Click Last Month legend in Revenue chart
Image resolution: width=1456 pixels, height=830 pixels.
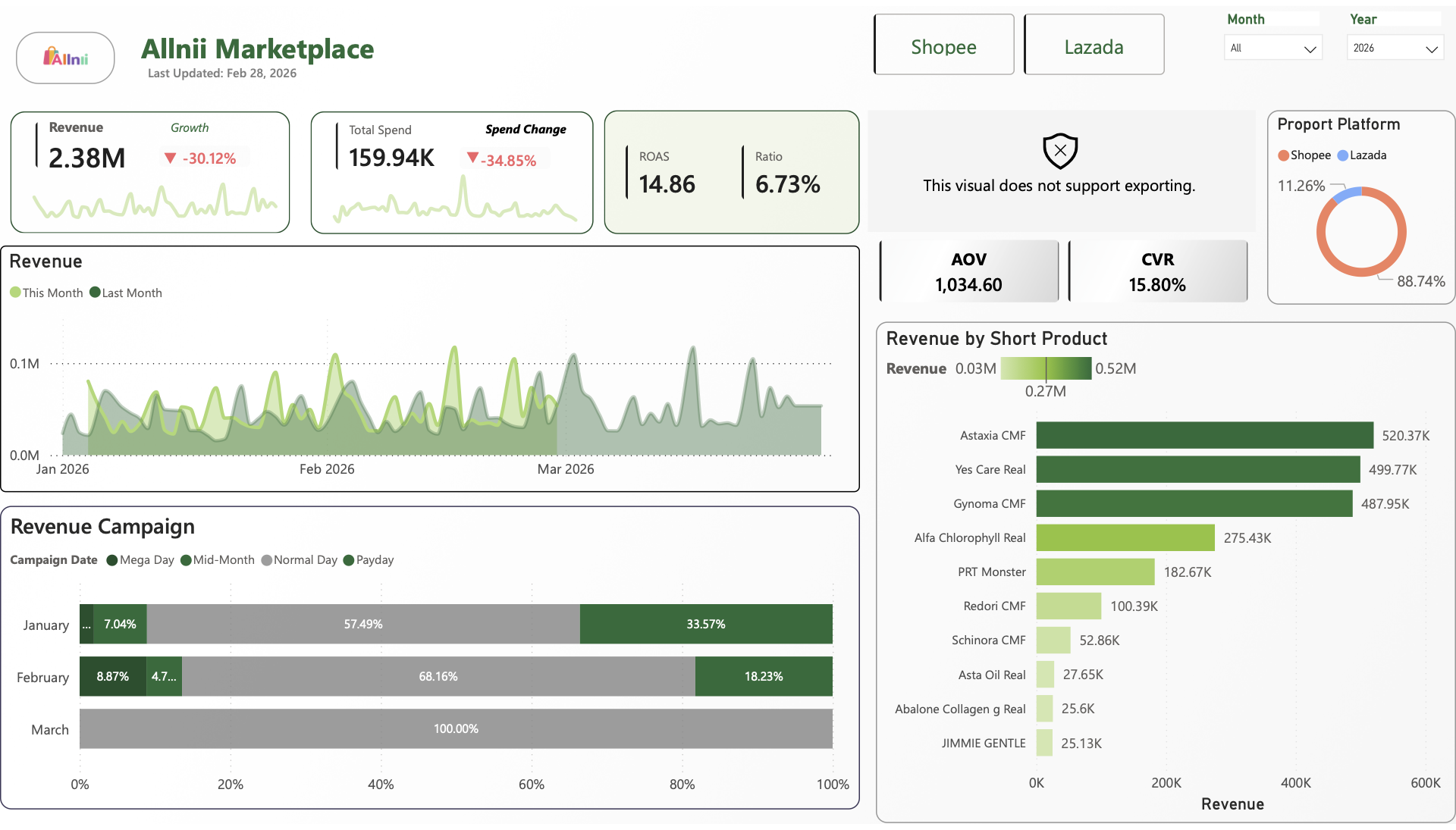(x=126, y=293)
